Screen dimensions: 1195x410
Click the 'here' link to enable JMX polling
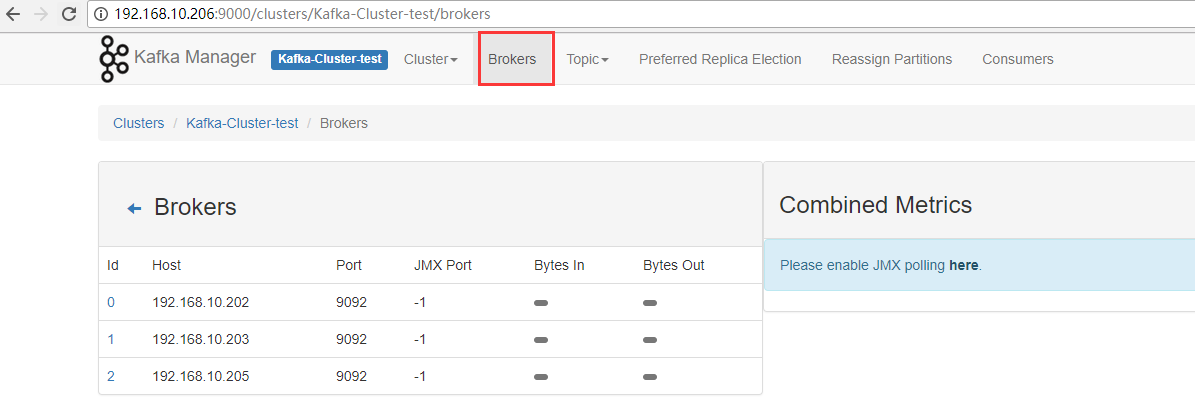963,265
